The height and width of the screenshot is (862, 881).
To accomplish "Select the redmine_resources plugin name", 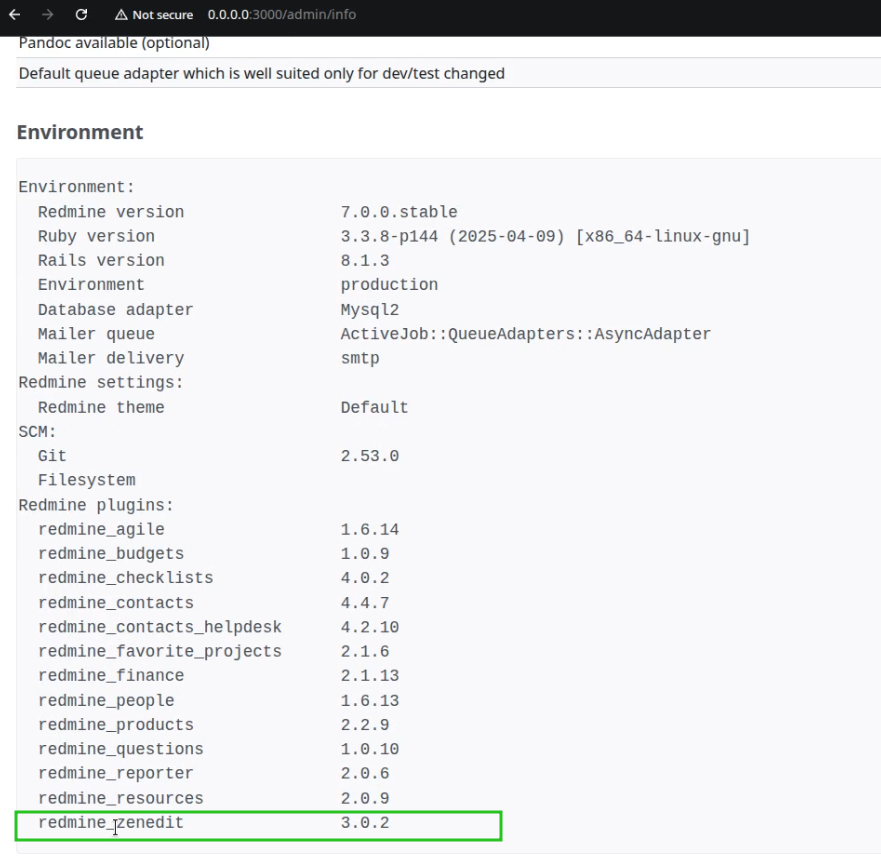I will coord(121,799).
